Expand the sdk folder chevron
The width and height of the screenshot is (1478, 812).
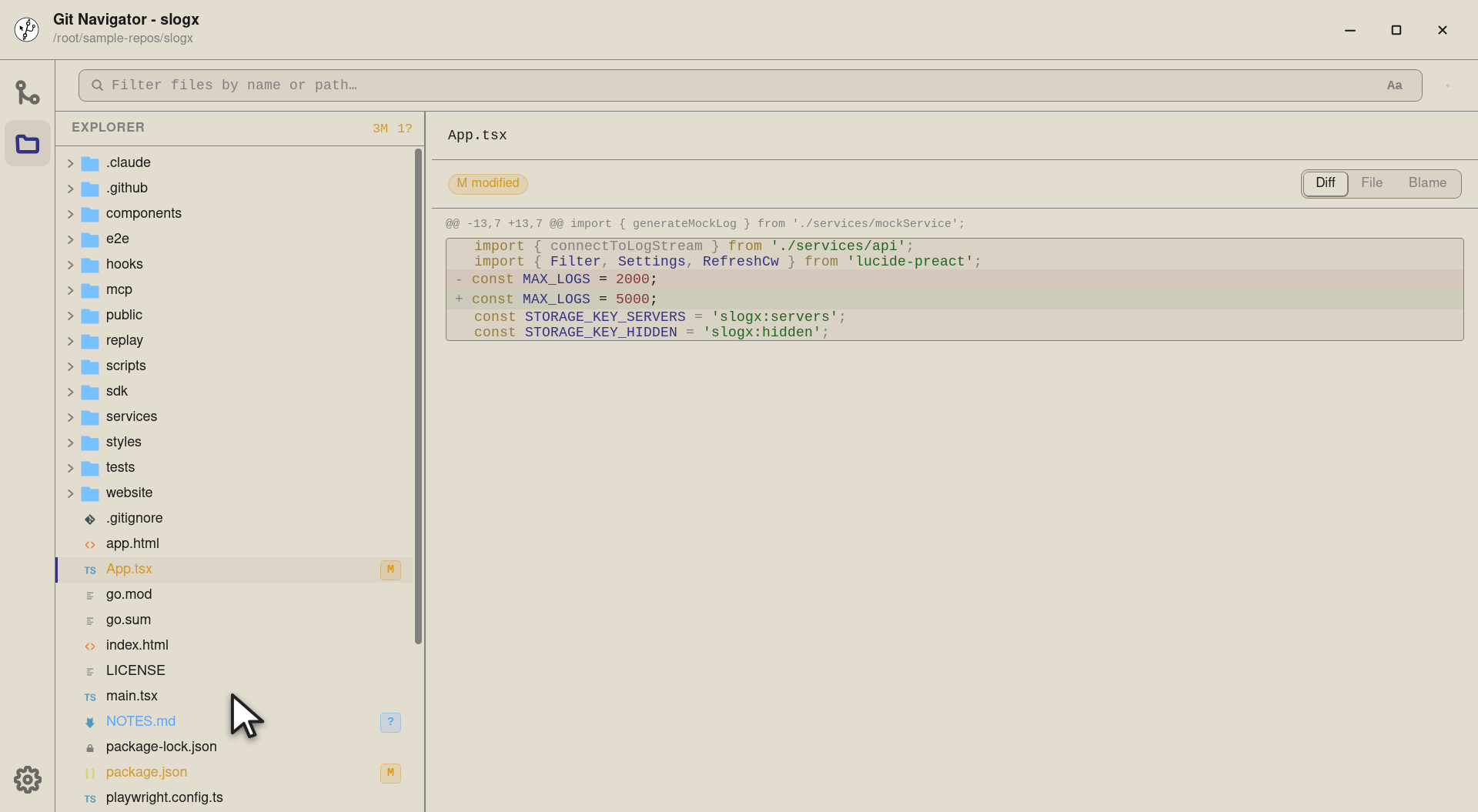70,392
